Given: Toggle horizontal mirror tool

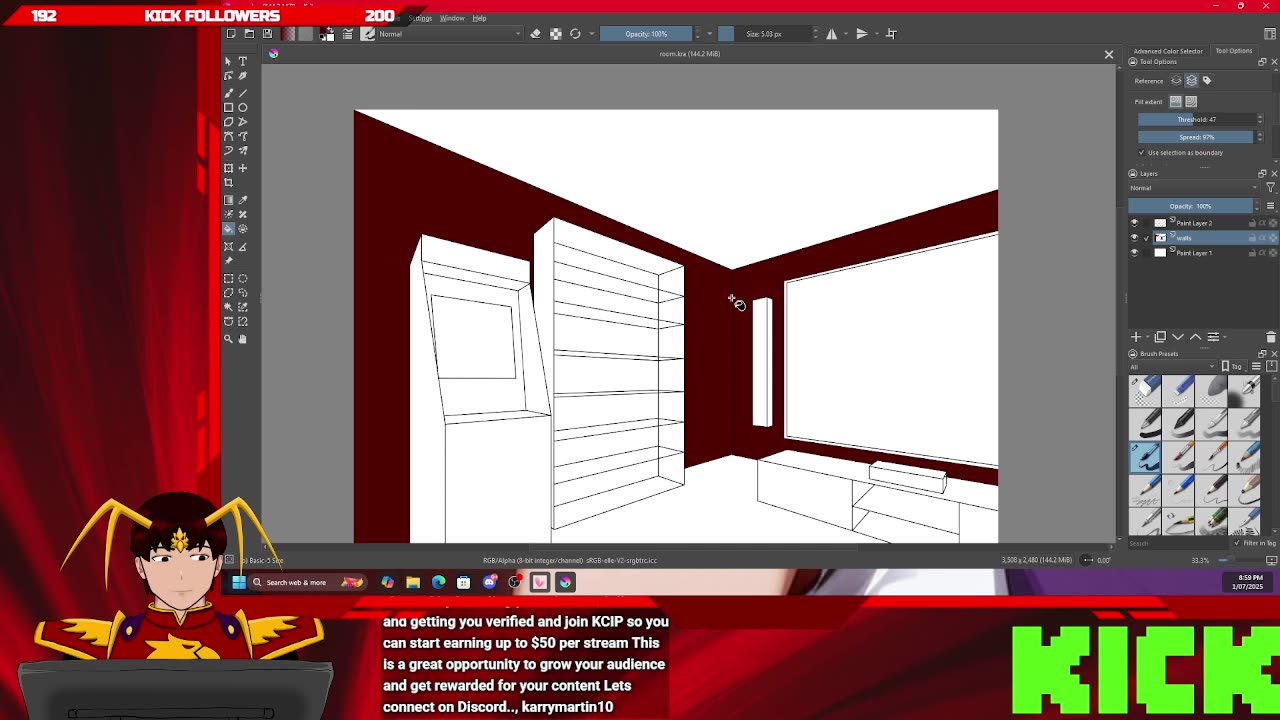Looking at the screenshot, I should click(x=831, y=34).
